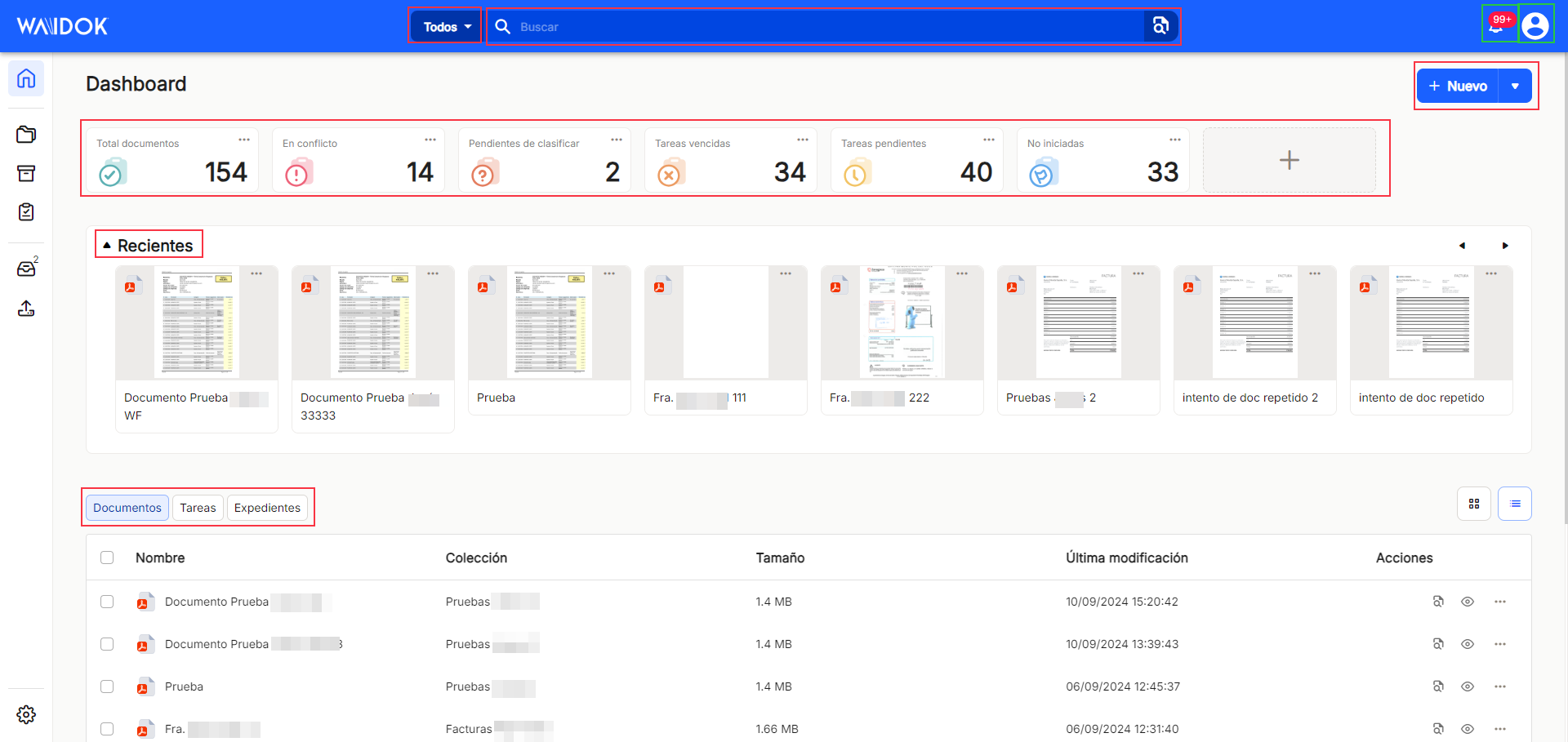This screenshot has height=742, width=1568.
Task: Open the inbox icon with badge 2
Action: pos(26,269)
